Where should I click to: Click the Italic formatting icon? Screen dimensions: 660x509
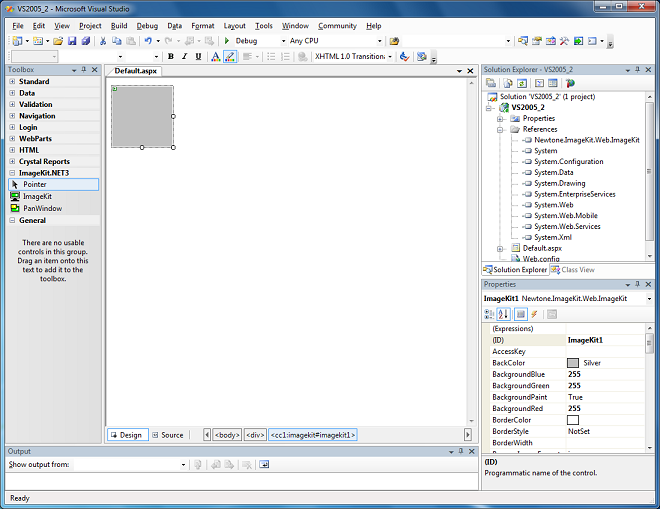click(x=184, y=56)
